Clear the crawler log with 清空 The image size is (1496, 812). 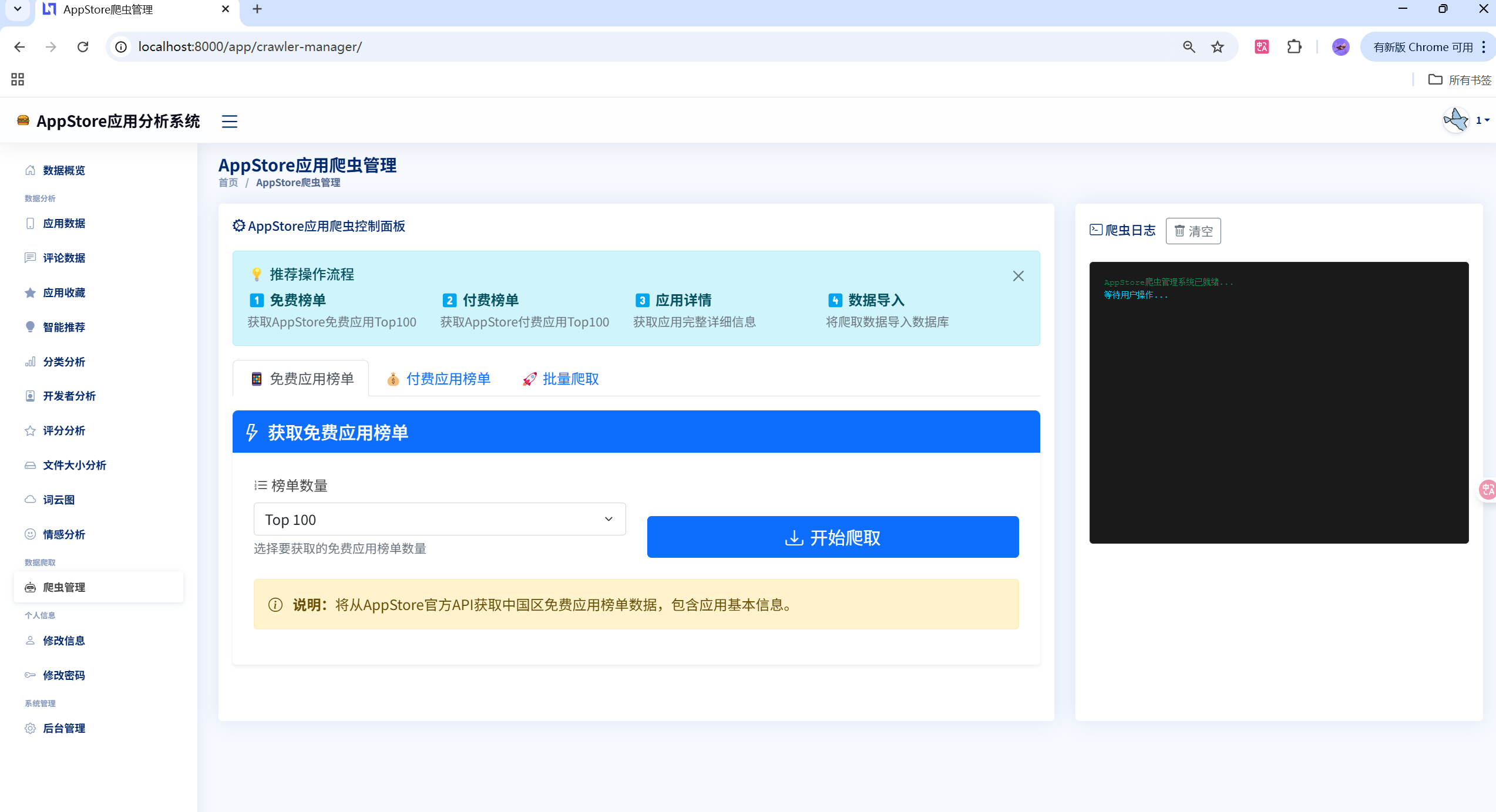point(1193,231)
